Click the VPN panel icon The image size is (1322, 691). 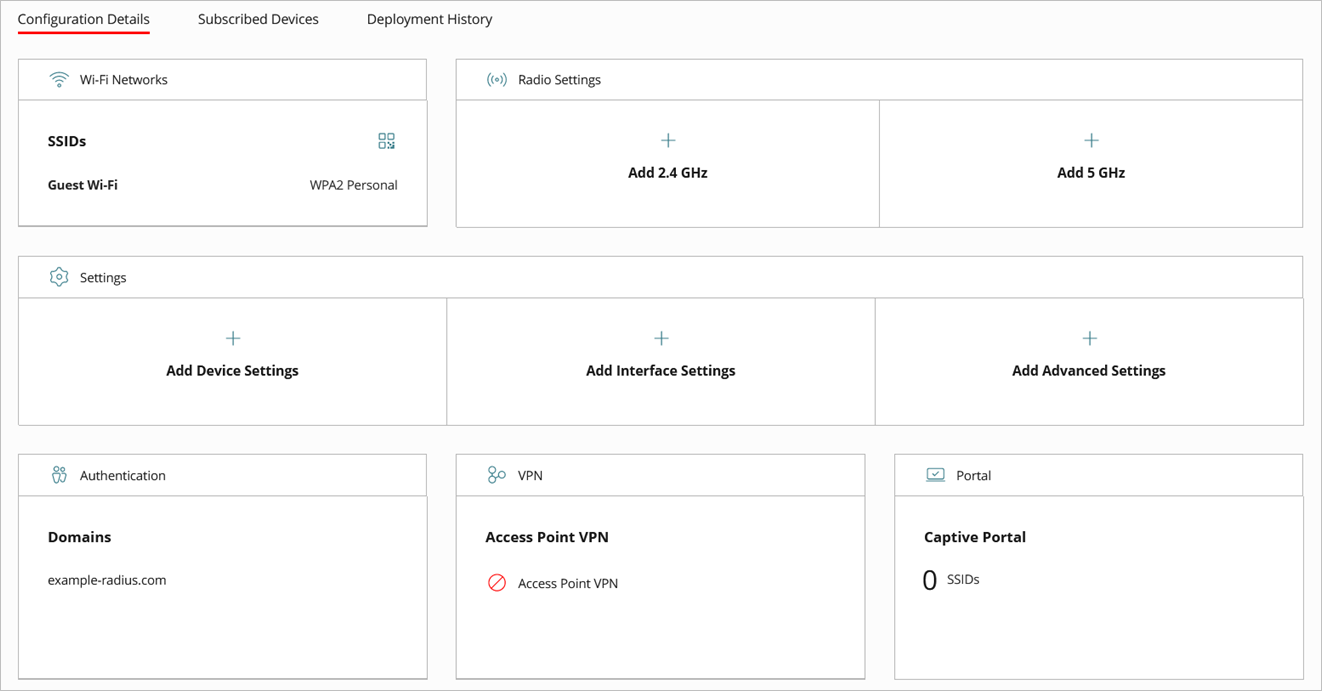click(x=497, y=475)
